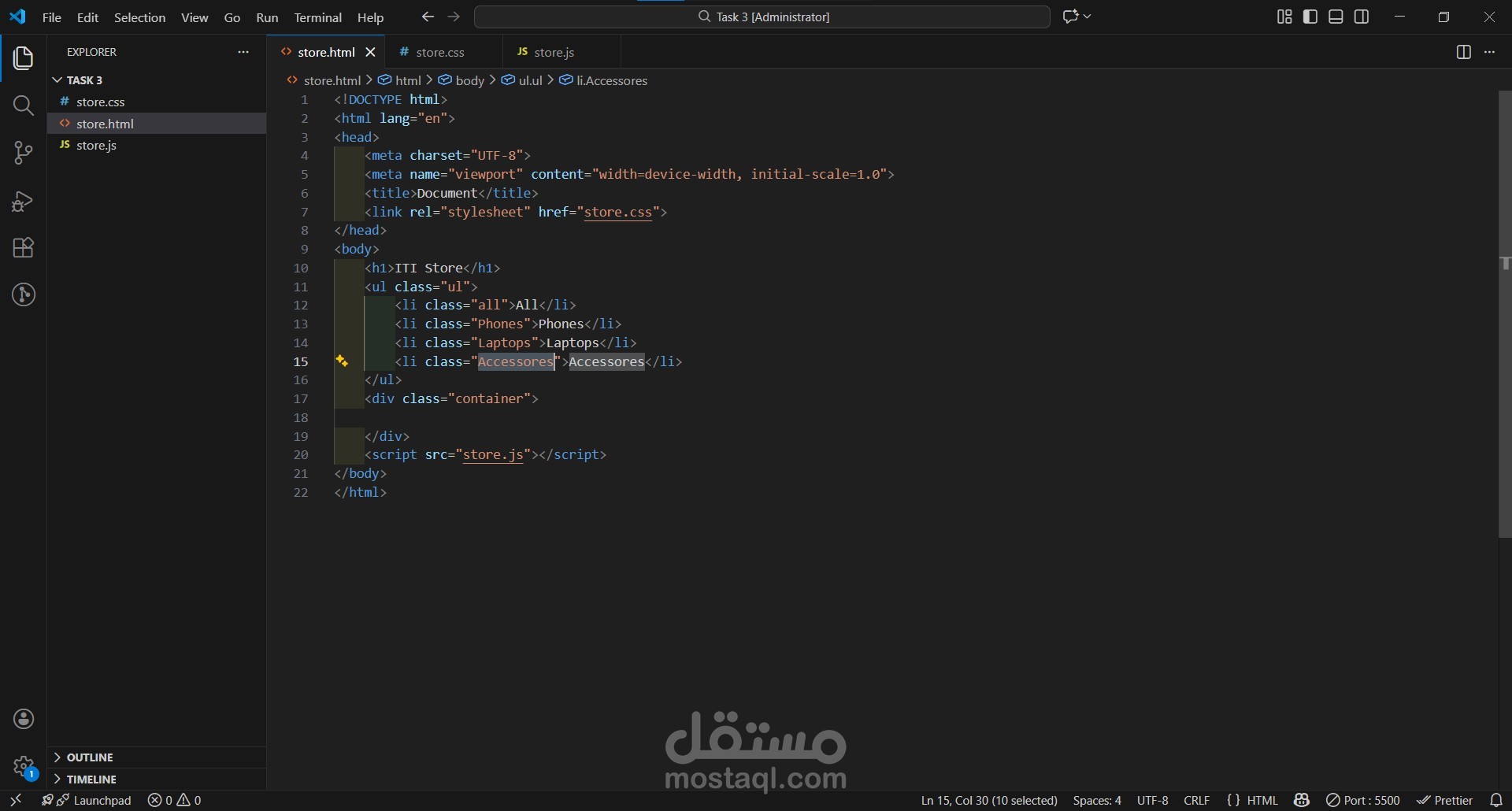Open the Help menu

[370, 17]
